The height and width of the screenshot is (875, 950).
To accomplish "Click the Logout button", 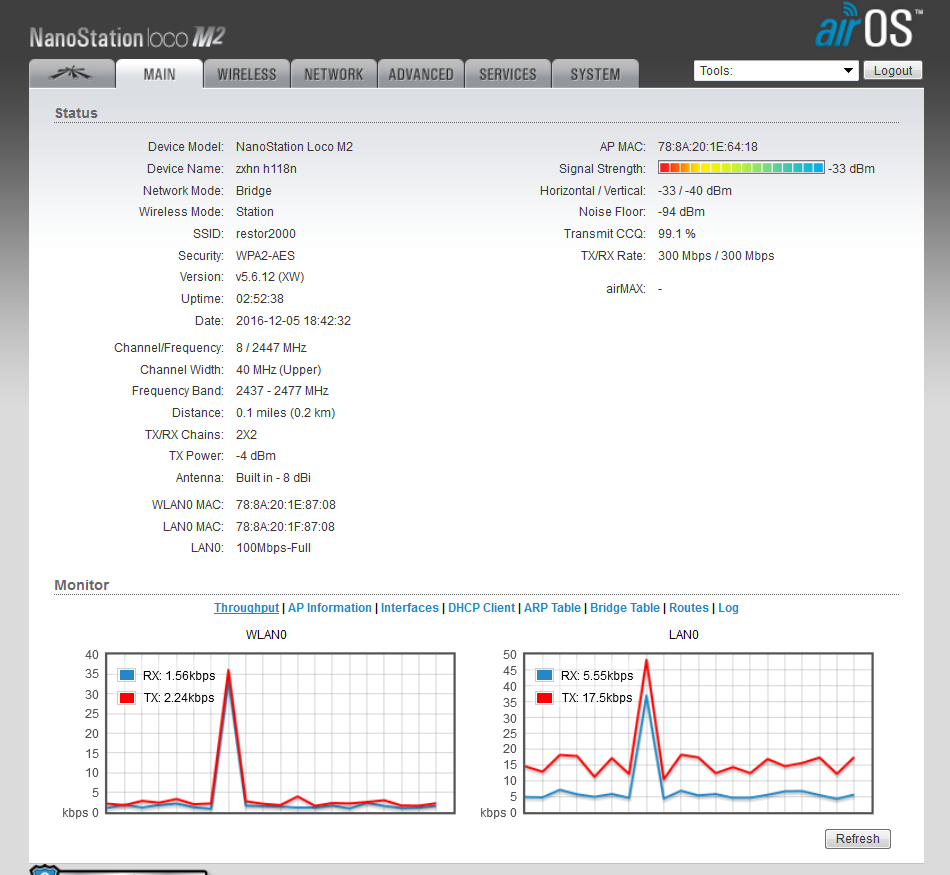I will pyautogui.click(x=892, y=71).
